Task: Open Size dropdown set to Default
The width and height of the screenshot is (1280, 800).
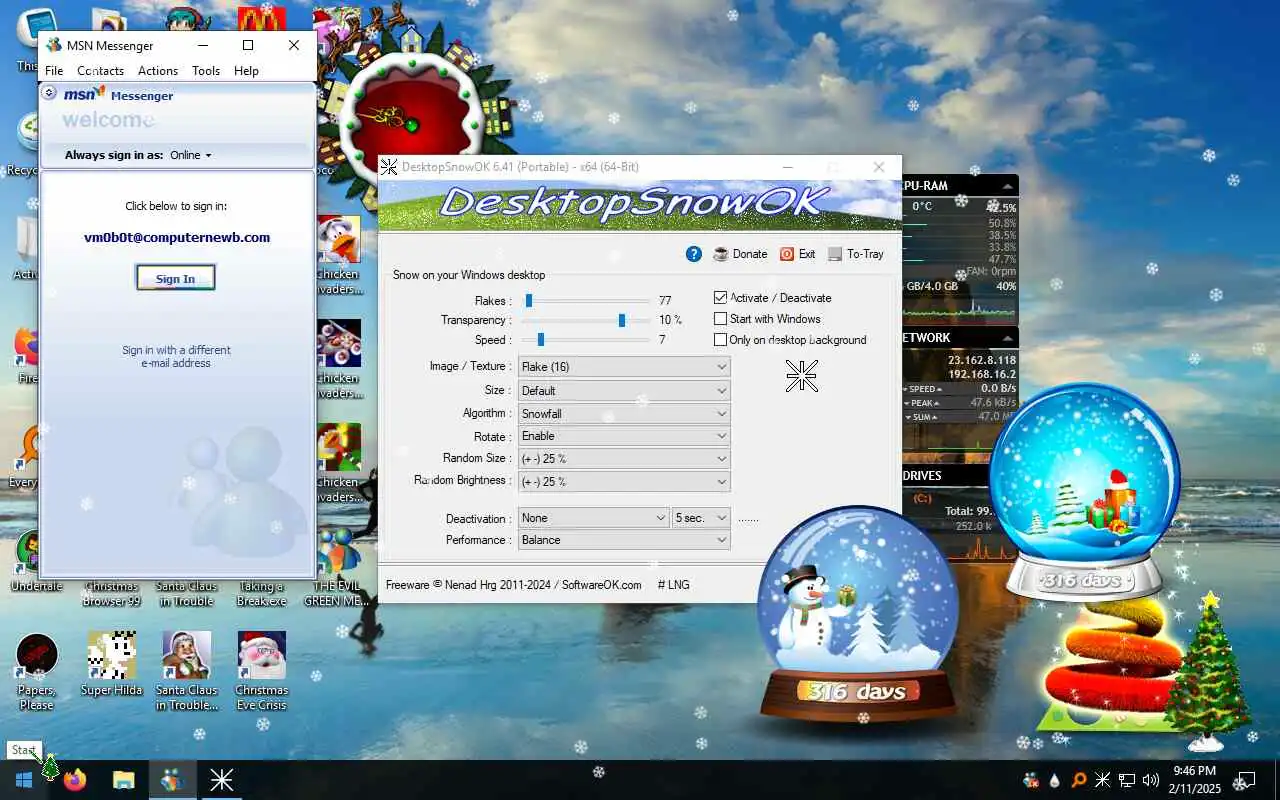Action: (x=624, y=390)
